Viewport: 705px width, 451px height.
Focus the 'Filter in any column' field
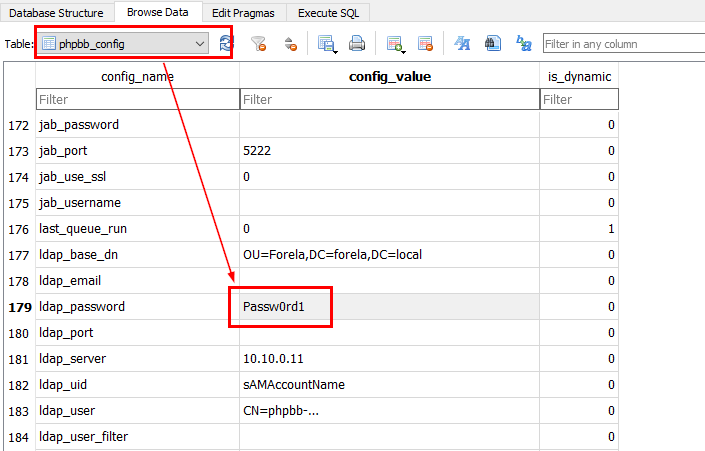click(x=622, y=44)
